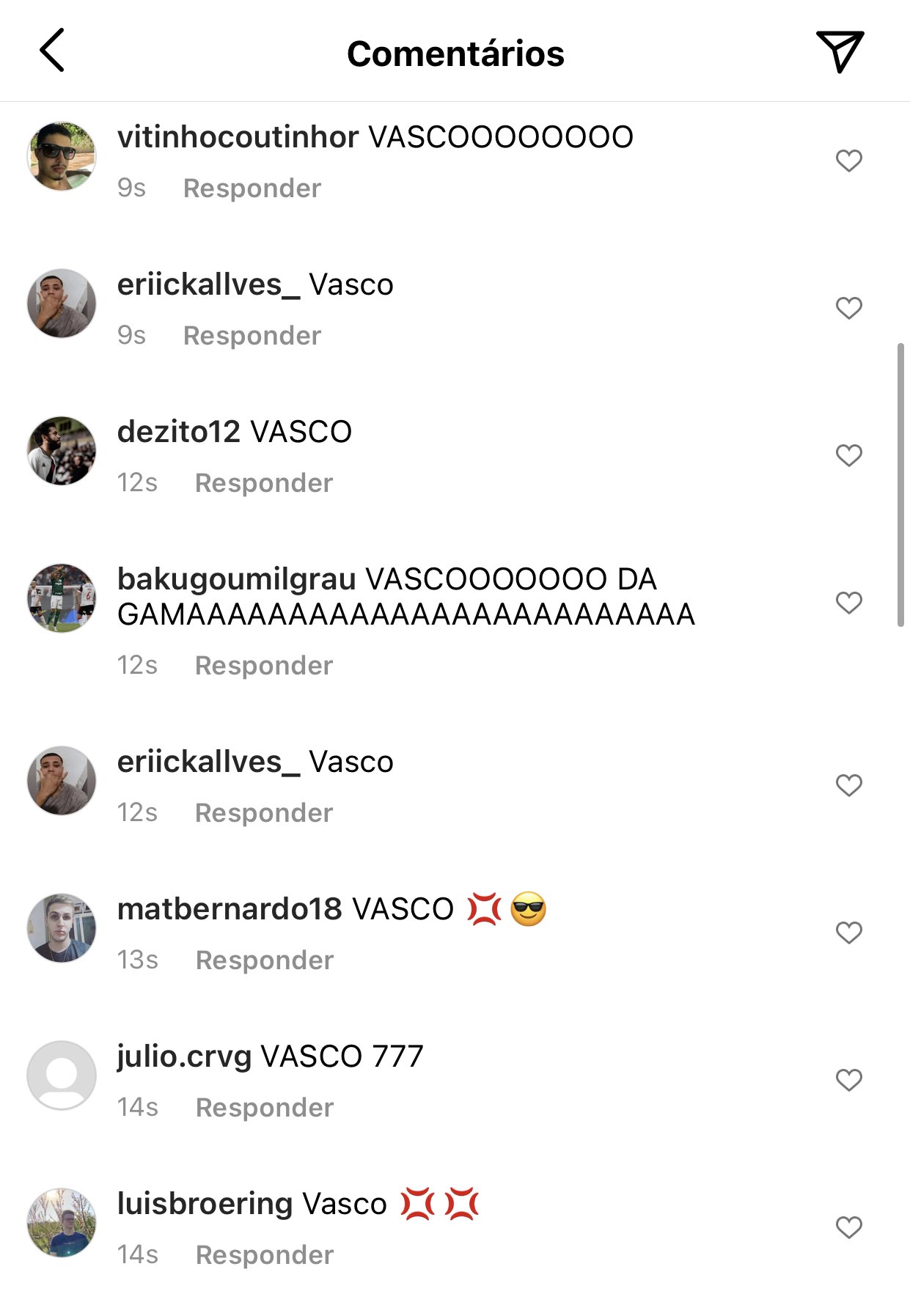Reply to dezito12 via Responder

(264, 483)
